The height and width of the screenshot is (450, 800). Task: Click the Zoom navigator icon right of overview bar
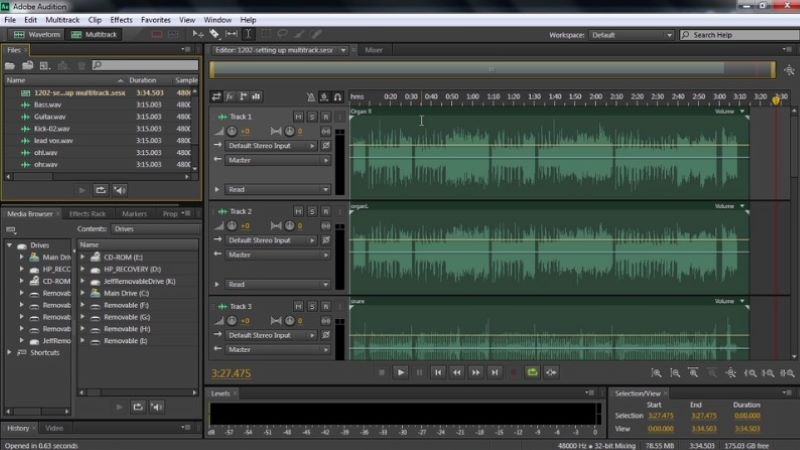point(789,70)
